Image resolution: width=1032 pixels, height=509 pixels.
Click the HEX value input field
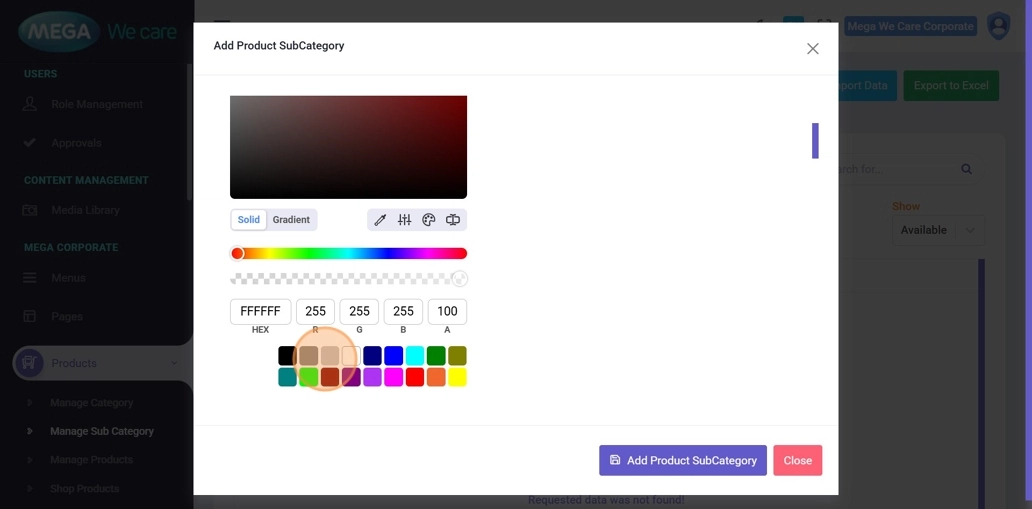[x=260, y=311]
